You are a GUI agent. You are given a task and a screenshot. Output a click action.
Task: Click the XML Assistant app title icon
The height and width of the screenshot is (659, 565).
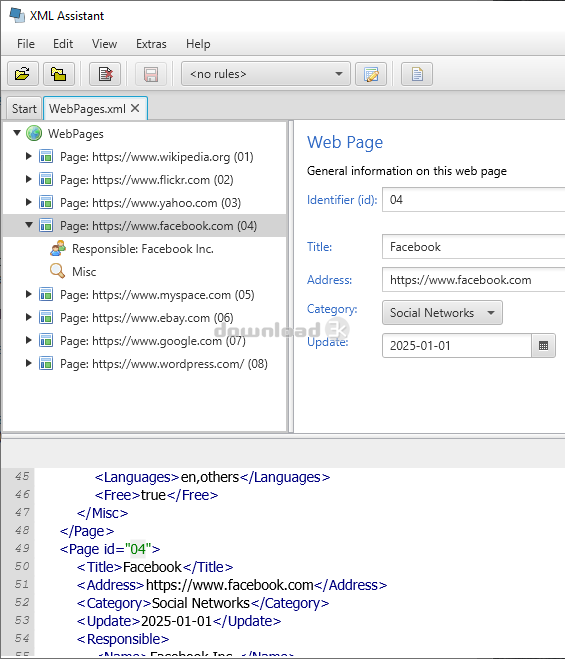click(17, 15)
